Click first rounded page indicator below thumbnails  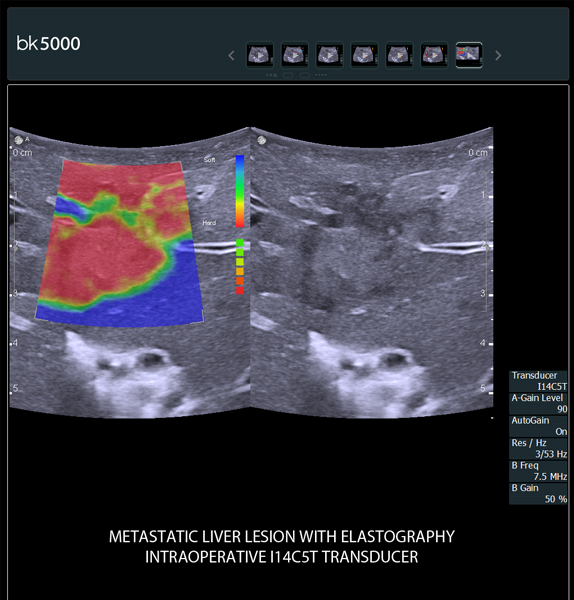point(288,75)
